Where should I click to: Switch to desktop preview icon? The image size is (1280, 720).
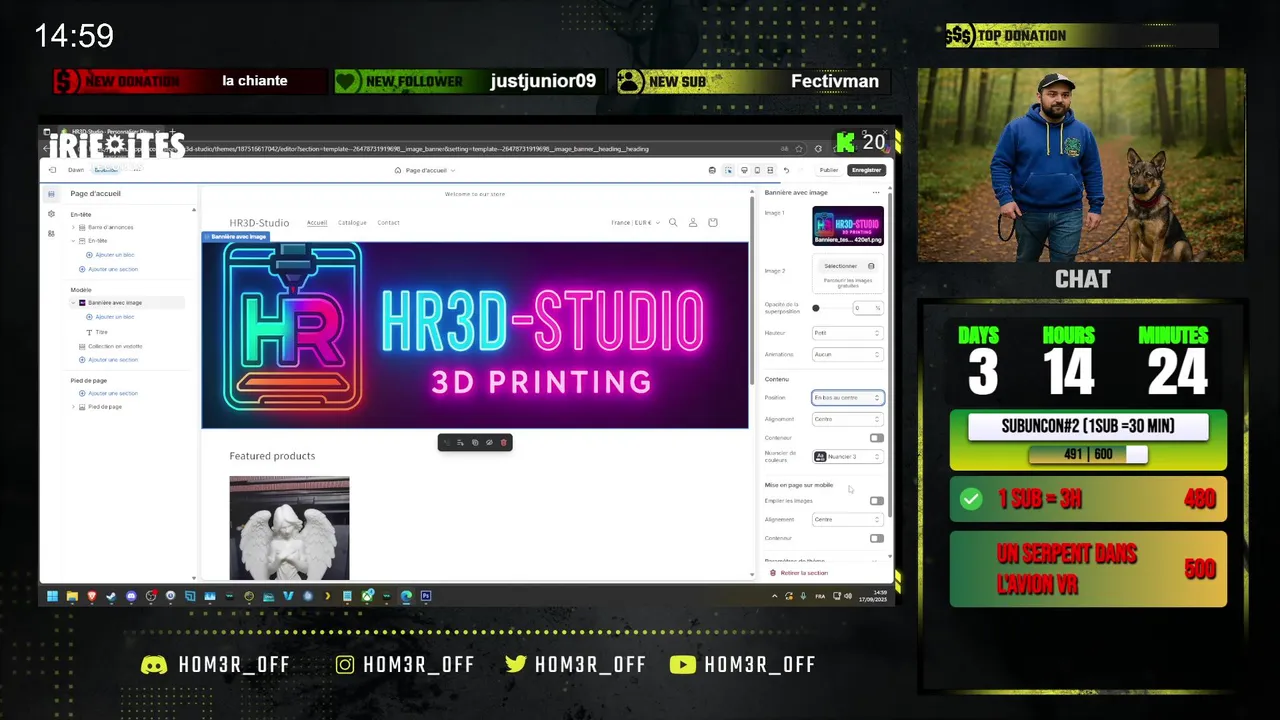tap(744, 170)
